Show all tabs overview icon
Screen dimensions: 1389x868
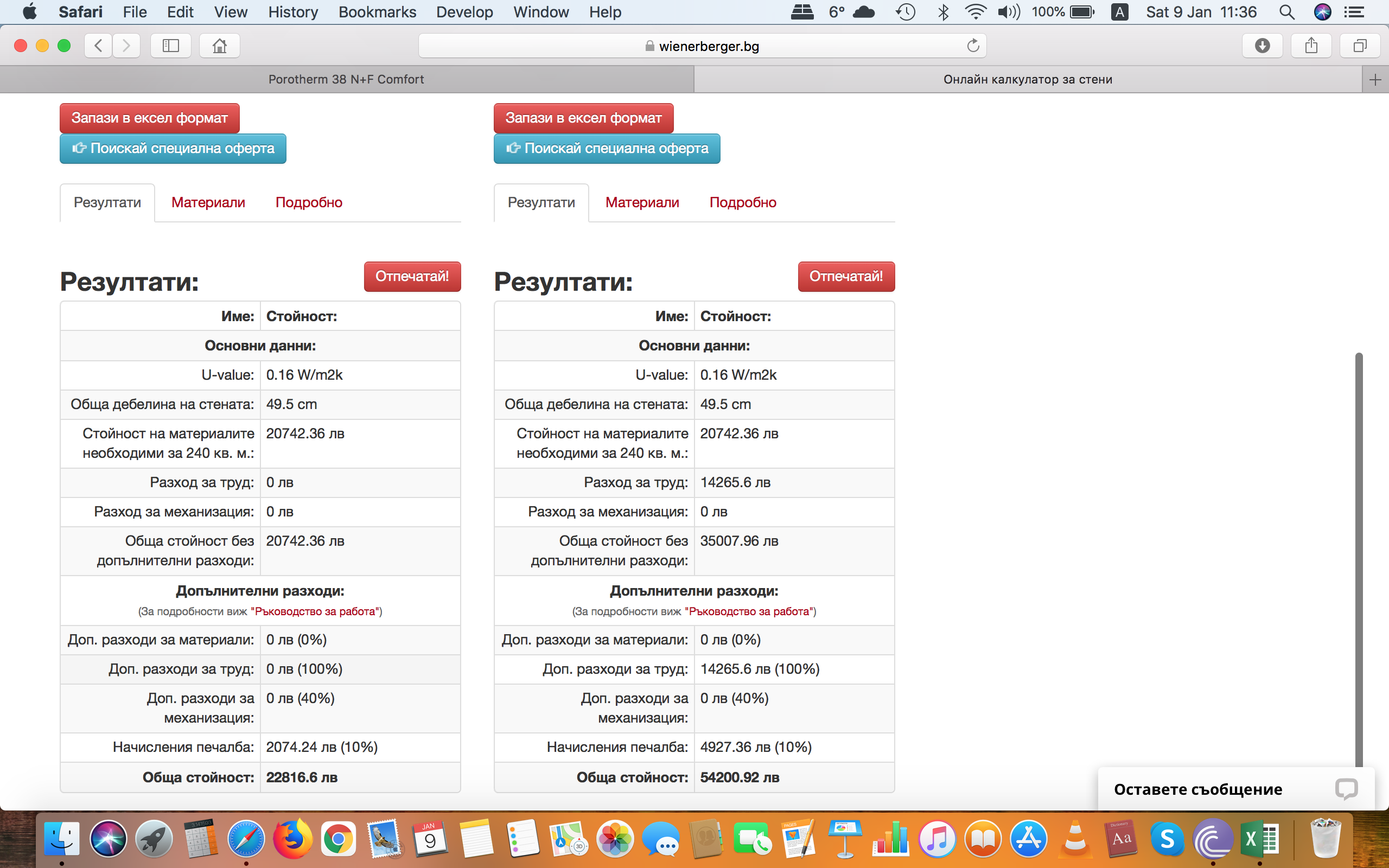(1359, 46)
